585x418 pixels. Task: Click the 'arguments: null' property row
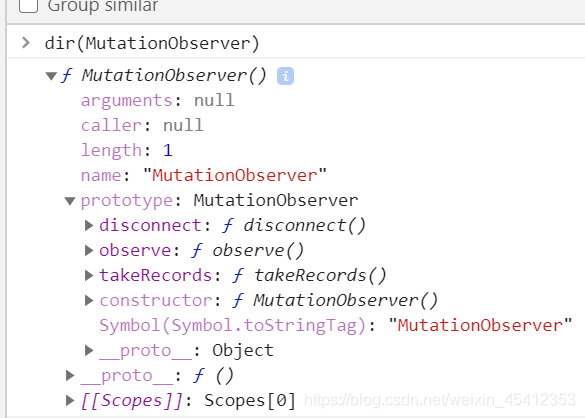pyautogui.click(x=157, y=101)
